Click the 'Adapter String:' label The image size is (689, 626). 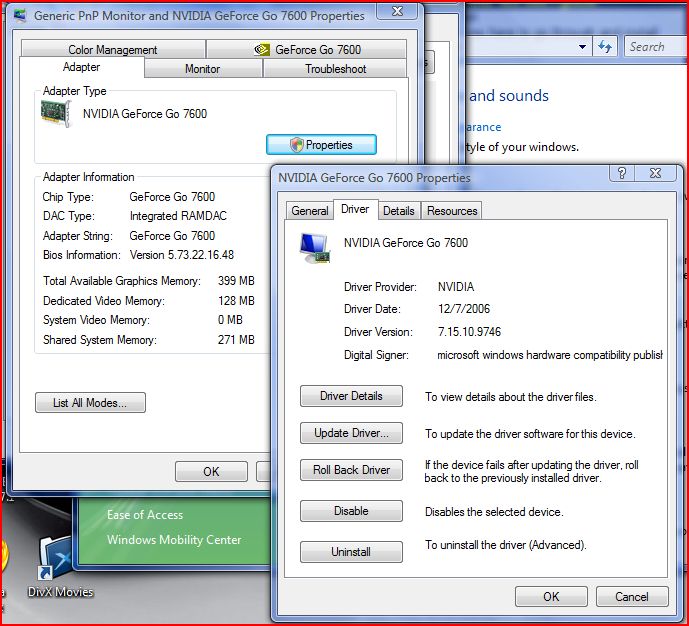coord(78,236)
